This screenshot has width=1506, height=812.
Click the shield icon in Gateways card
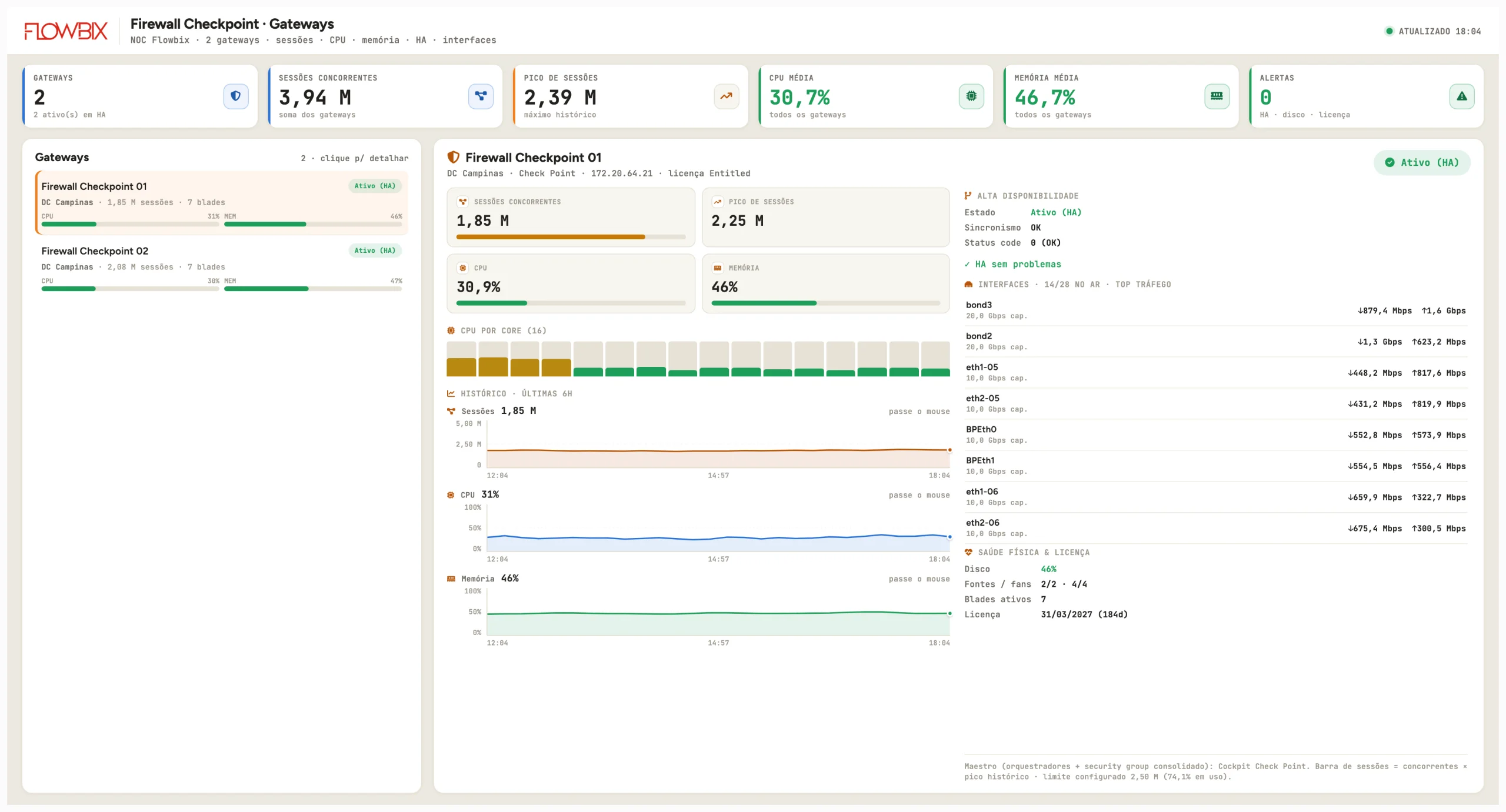[236, 96]
